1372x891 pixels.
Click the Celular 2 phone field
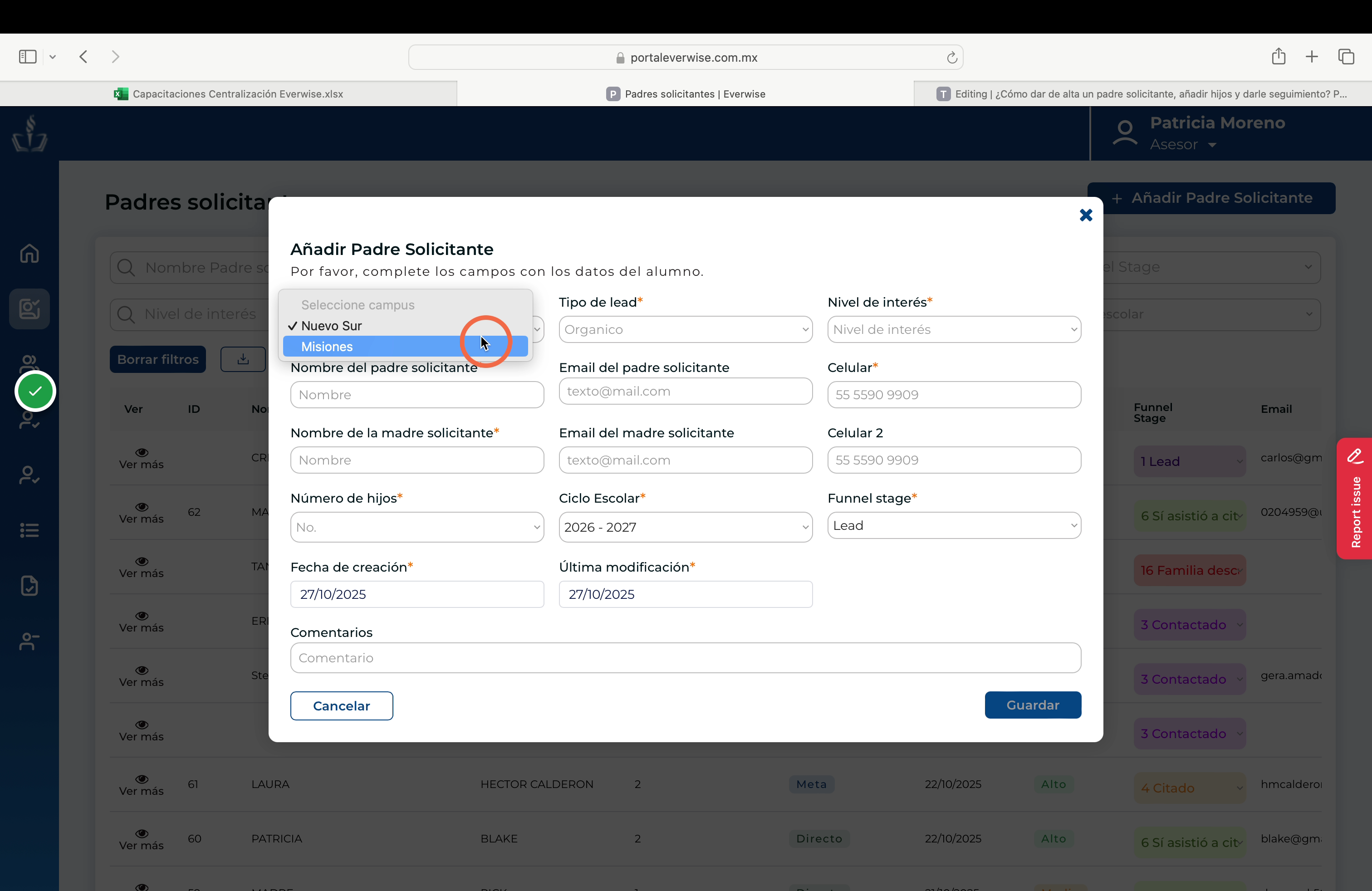pyautogui.click(x=954, y=459)
